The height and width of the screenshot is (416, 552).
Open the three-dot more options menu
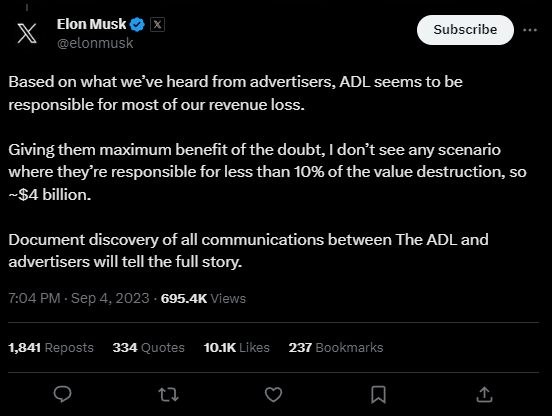point(530,30)
